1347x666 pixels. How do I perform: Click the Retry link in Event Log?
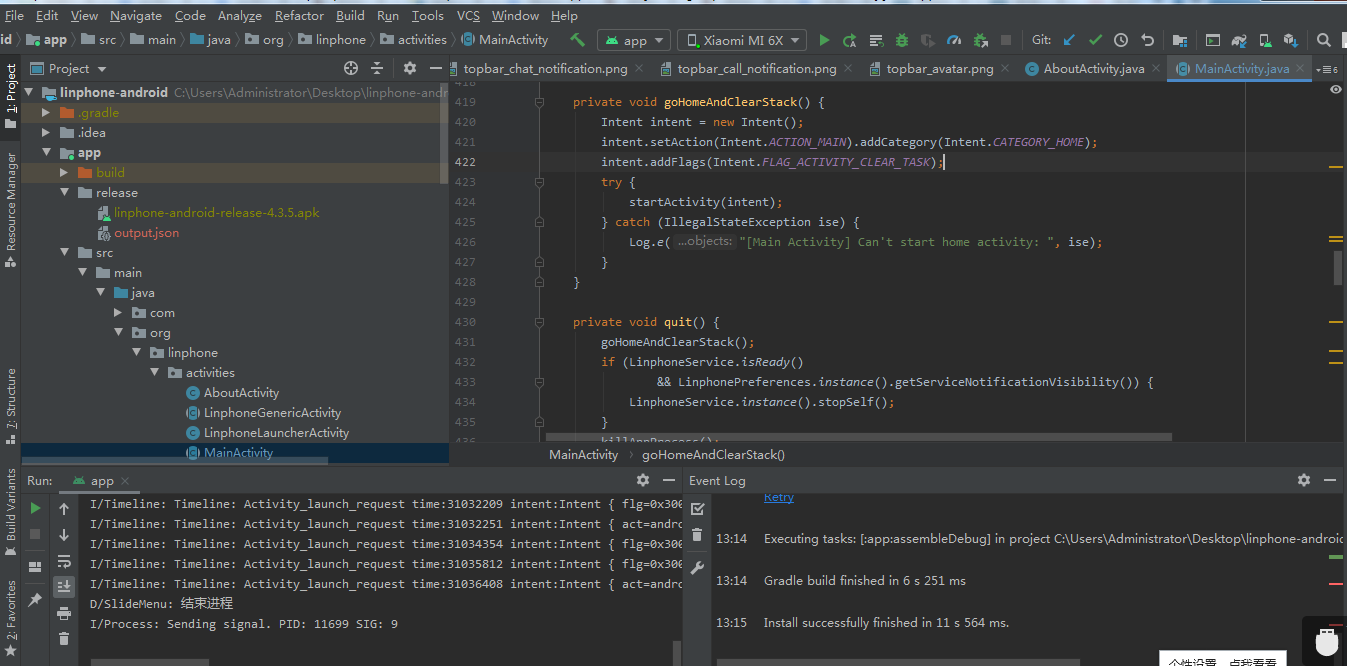(x=779, y=497)
